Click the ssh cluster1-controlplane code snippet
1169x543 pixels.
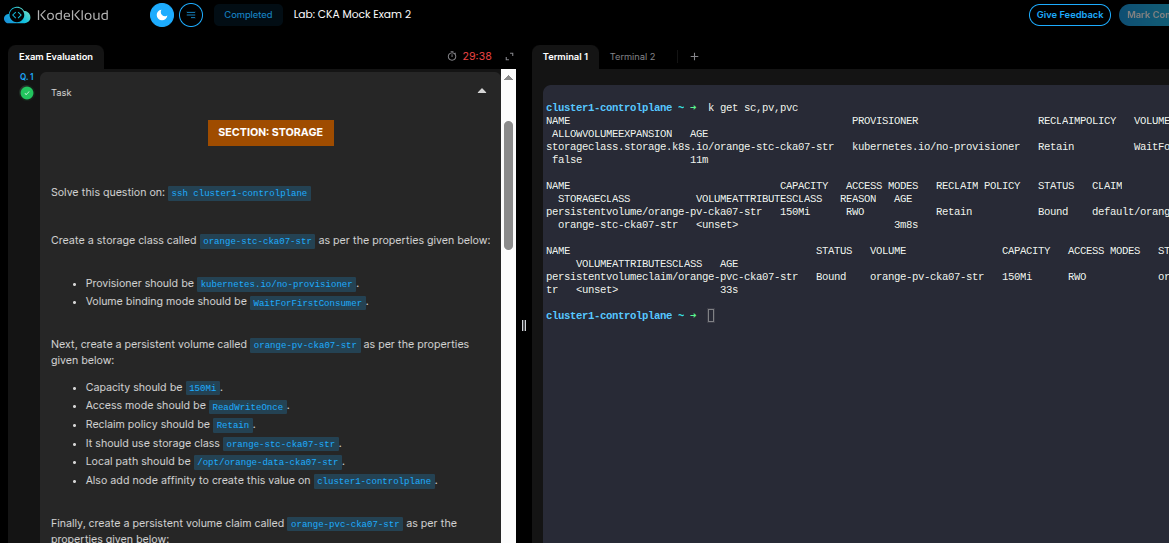240,193
